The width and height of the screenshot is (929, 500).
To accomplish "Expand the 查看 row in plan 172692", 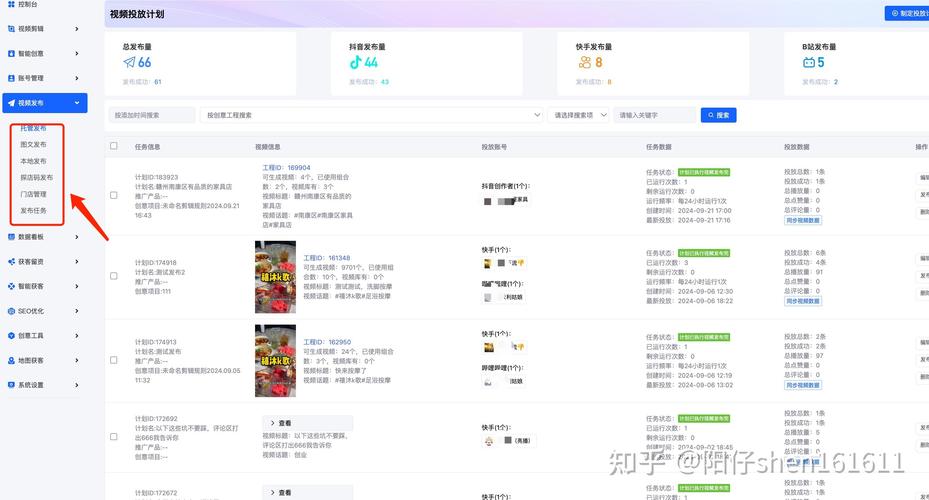I will (x=307, y=423).
